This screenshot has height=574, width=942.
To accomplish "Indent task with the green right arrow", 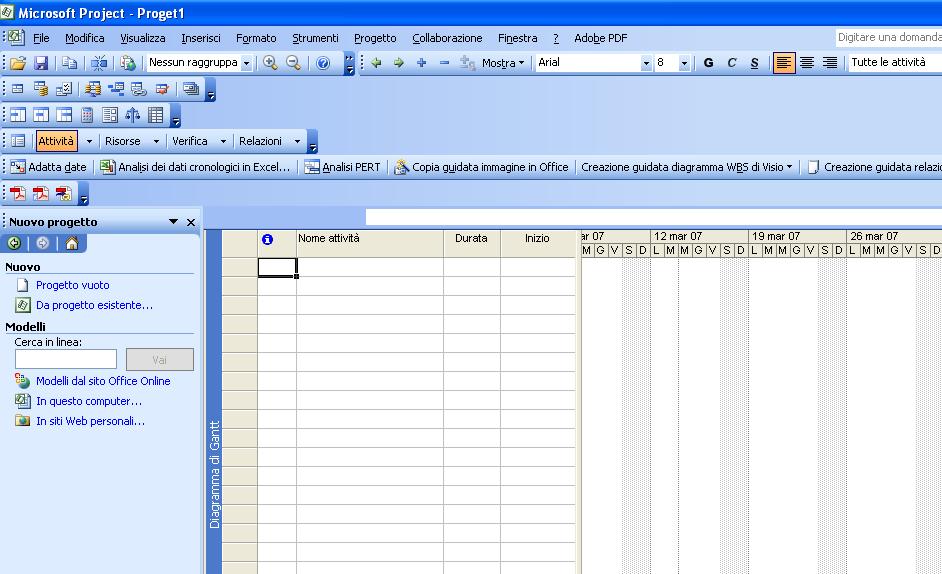I will 399,63.
